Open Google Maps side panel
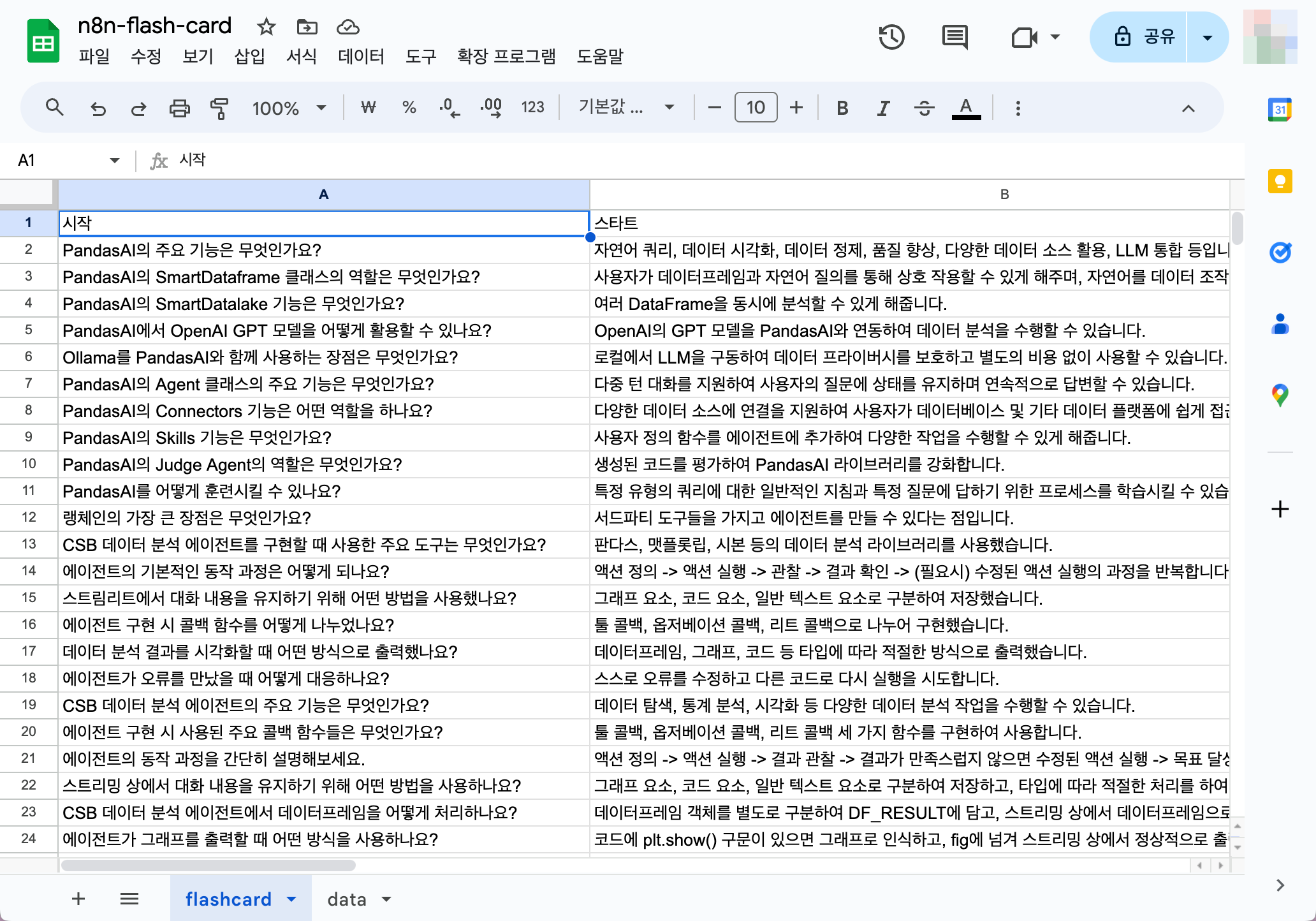Screen dimensions: 1316x921 [1280, 395]
